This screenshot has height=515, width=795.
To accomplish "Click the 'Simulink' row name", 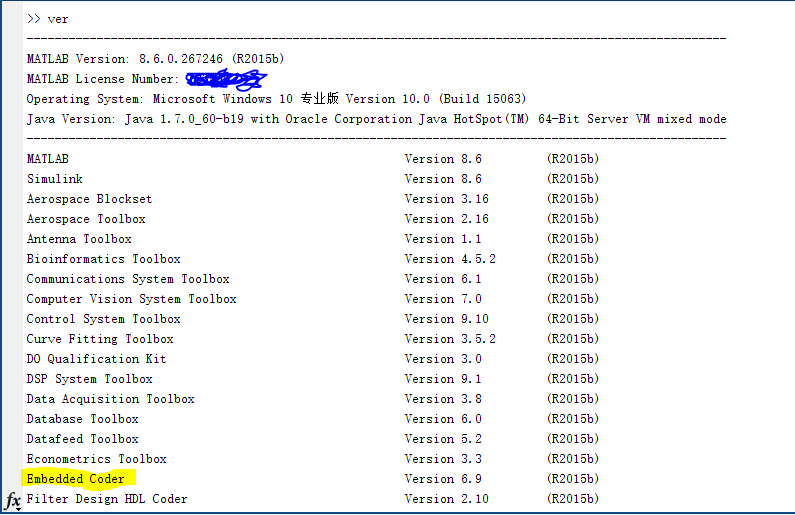I will tap(55, 179).
